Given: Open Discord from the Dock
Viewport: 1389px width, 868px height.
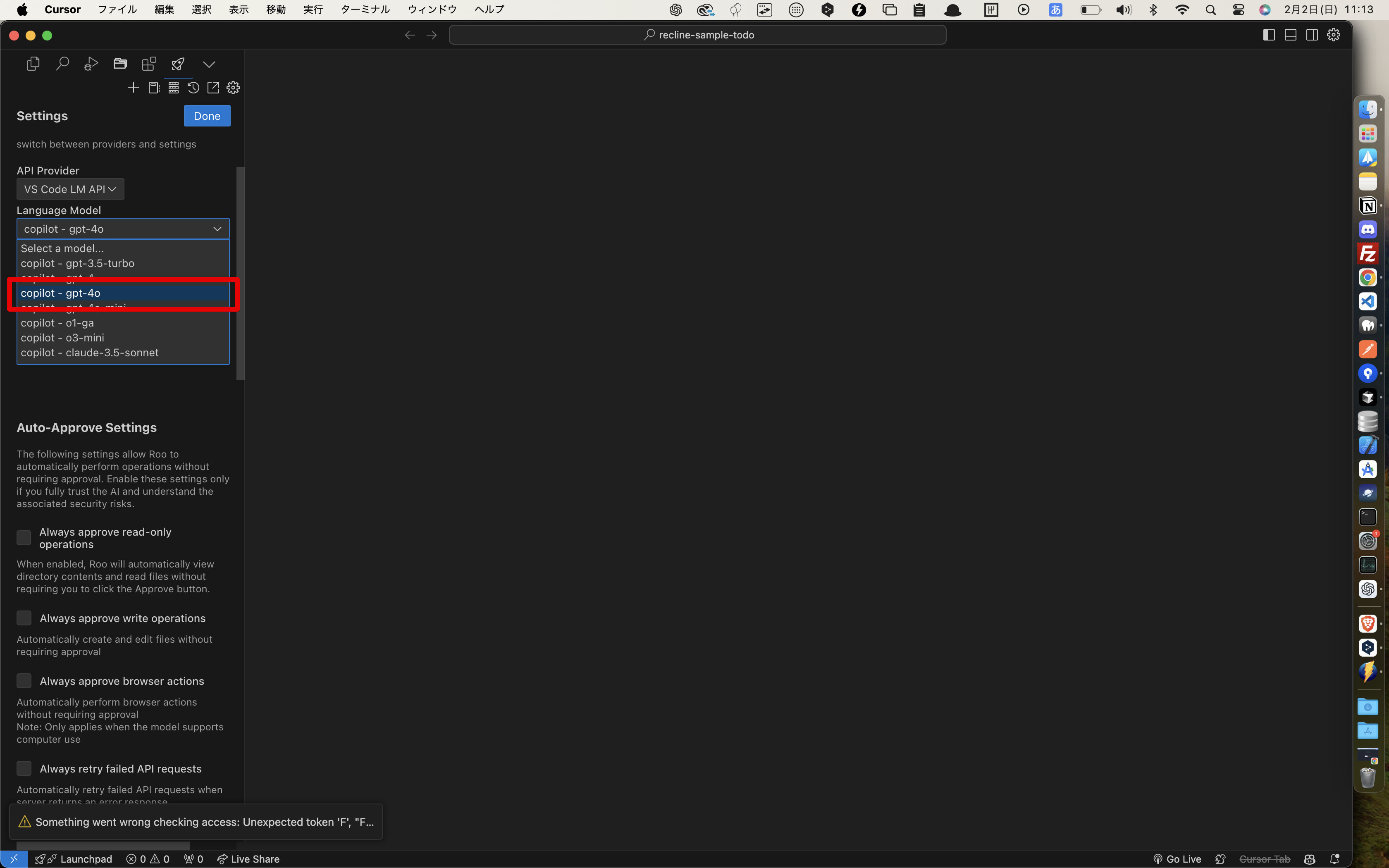Looking at the screenshot, I should tap(1368, 230).
